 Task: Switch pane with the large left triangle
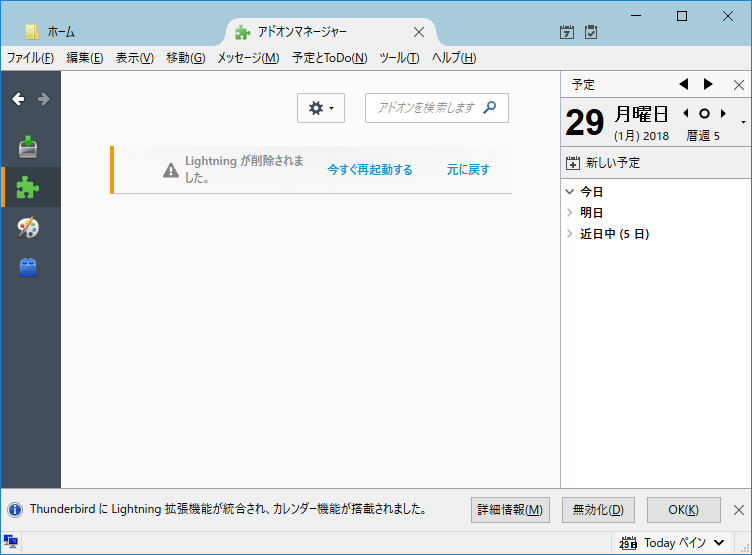(x=684, y=84)
